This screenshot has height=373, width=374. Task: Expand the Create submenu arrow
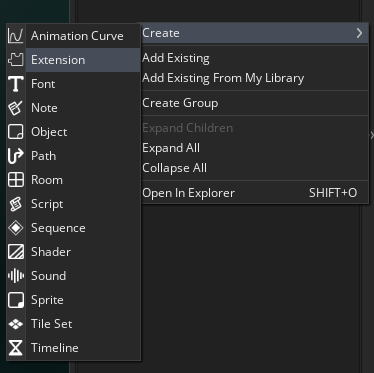[x=359, y=33]
